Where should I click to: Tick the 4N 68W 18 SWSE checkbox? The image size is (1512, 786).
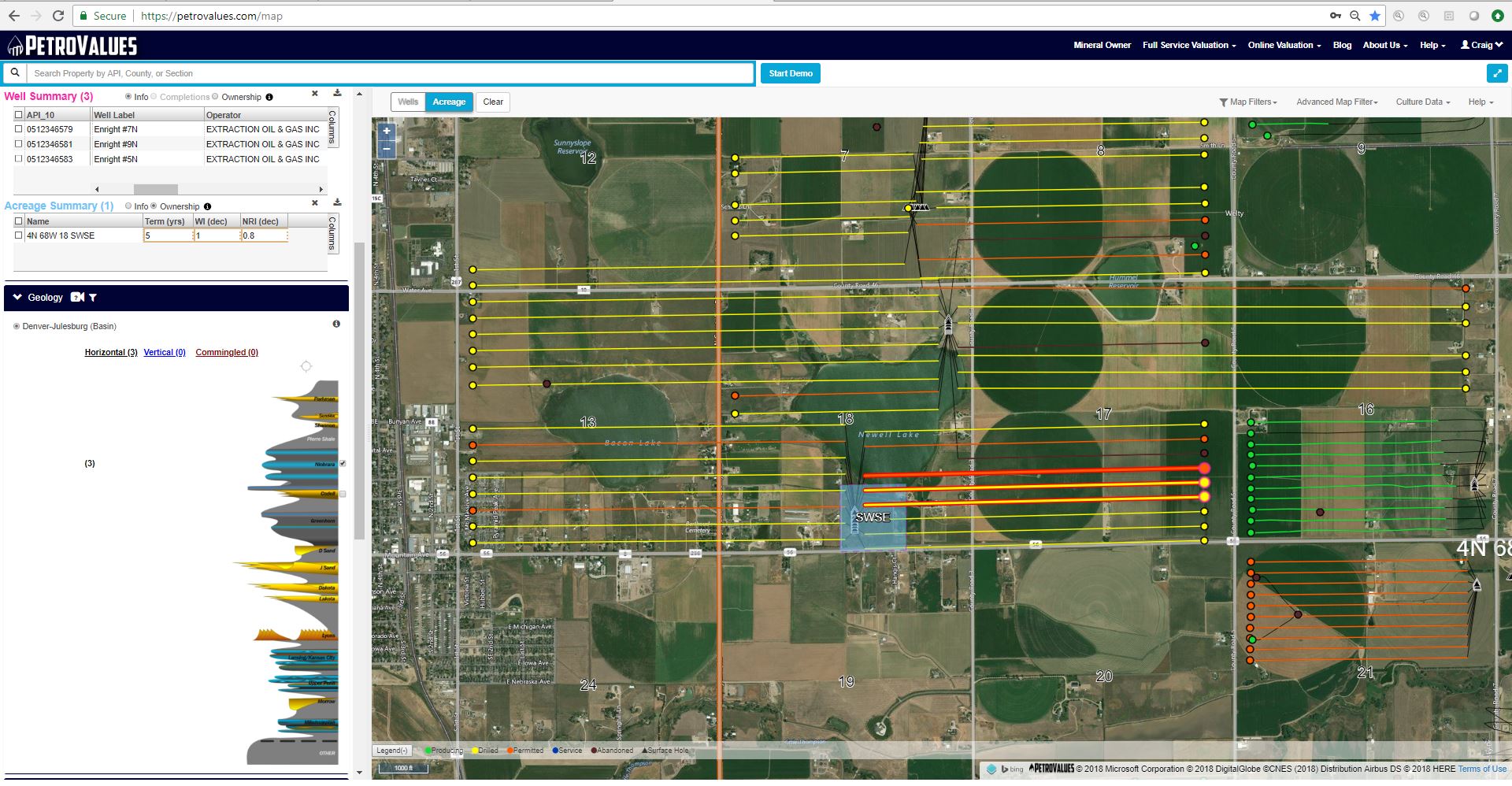(x=19, y=235)
